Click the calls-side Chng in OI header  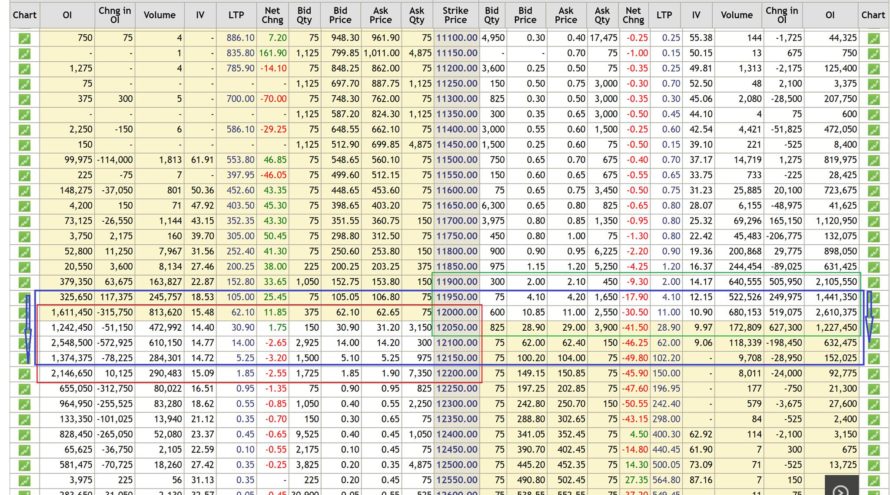[115, 15]
